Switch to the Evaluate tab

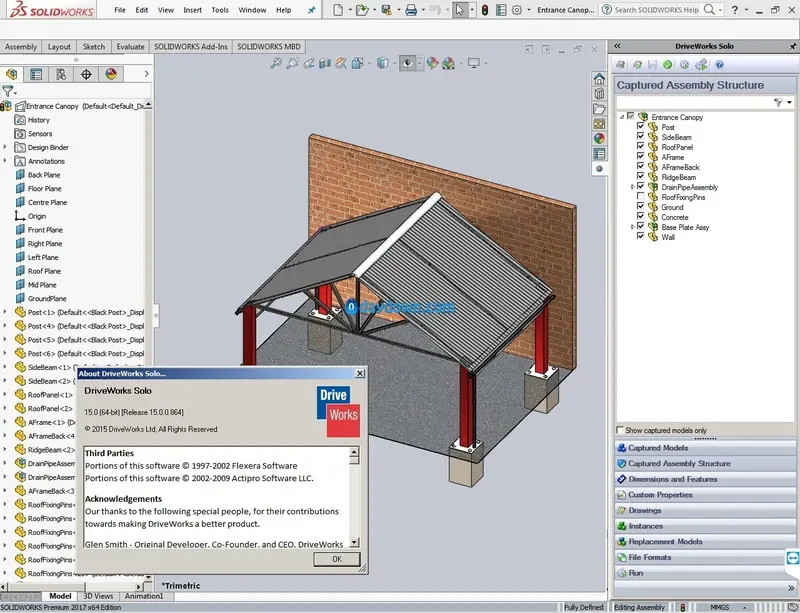point(130,46)
